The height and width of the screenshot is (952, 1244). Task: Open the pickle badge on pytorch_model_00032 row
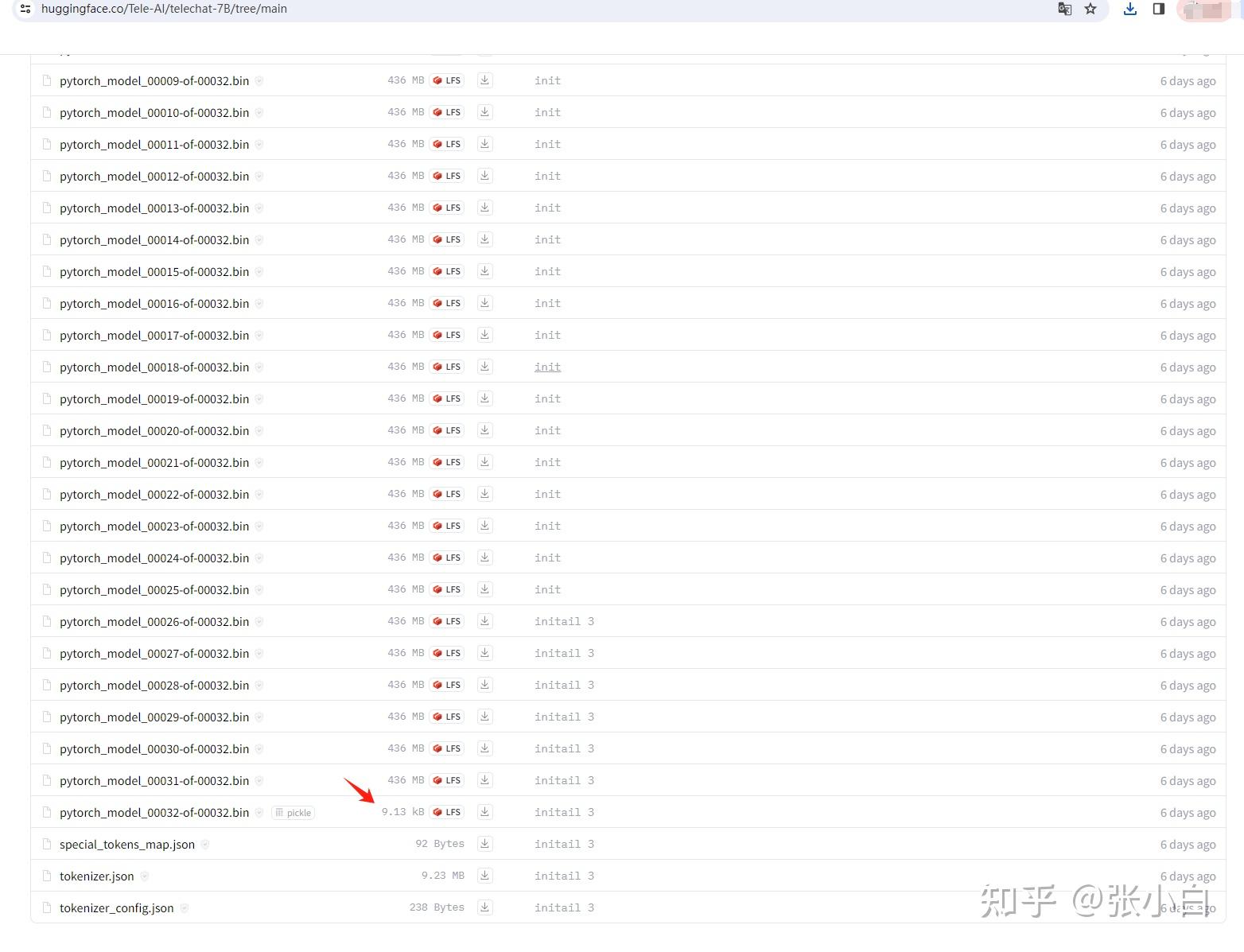[x=294, y=813]
